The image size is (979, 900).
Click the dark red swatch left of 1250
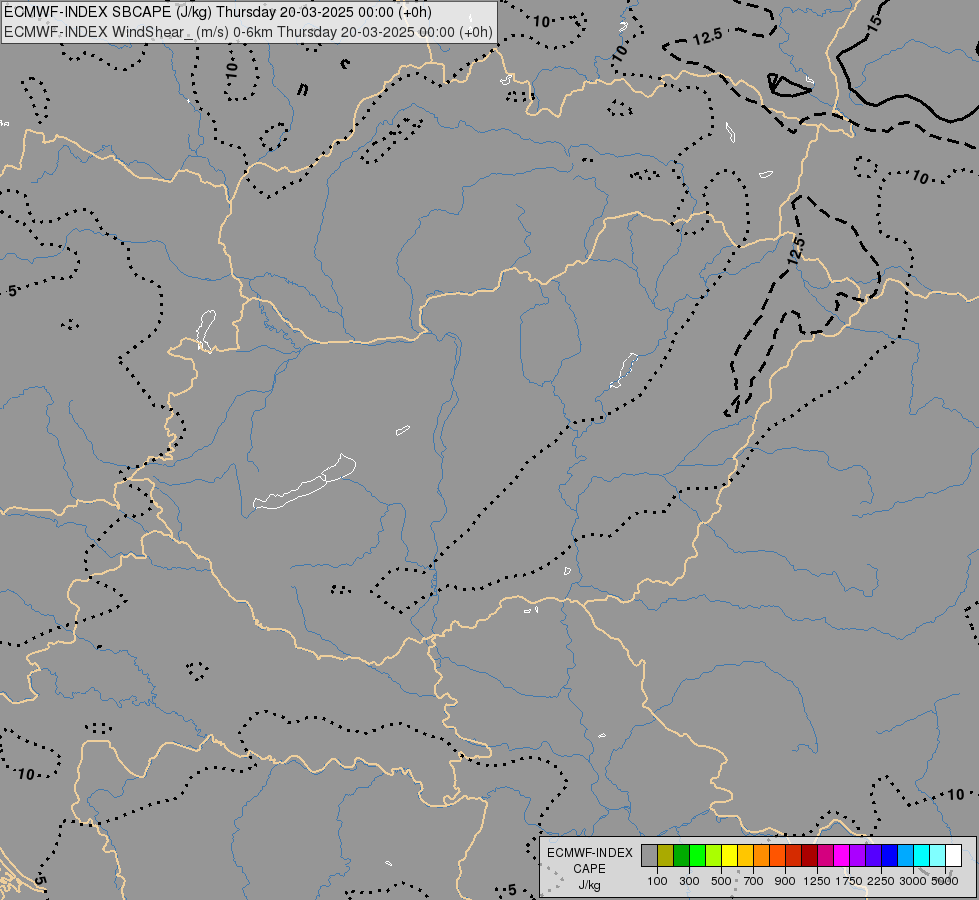tap(810, 856)
